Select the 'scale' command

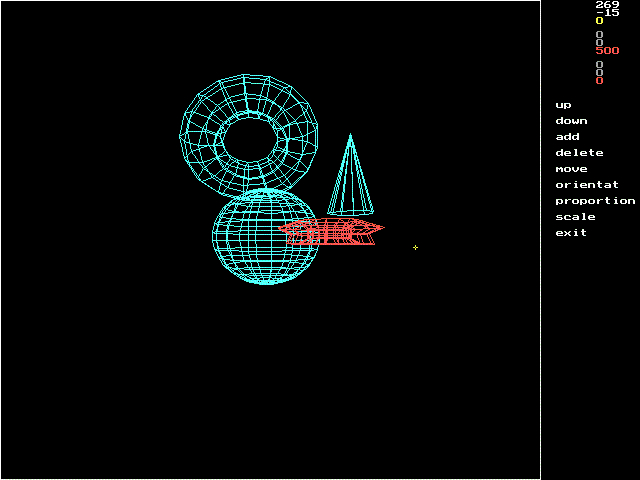click(575, 217)
